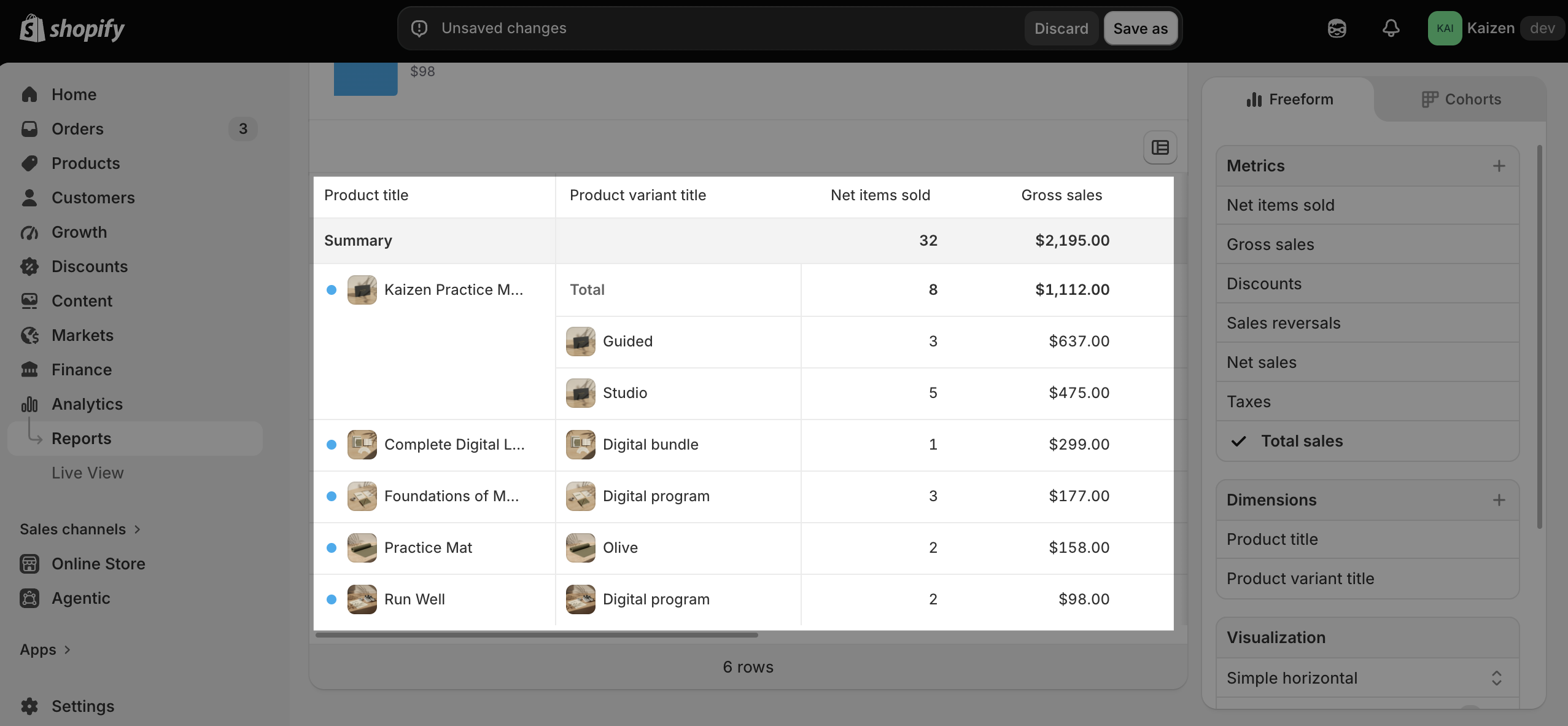Click the Shopify logo
Viewport: 1568px width, 726px height.
[72, 28]
